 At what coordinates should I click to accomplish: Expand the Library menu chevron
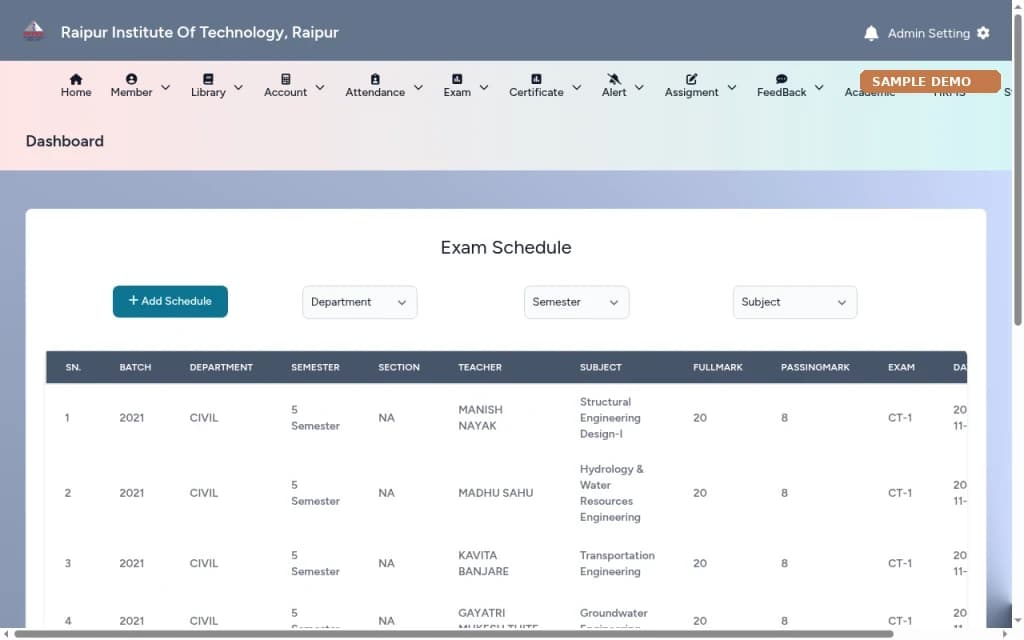pyautogui.click(x=238, y=87)
